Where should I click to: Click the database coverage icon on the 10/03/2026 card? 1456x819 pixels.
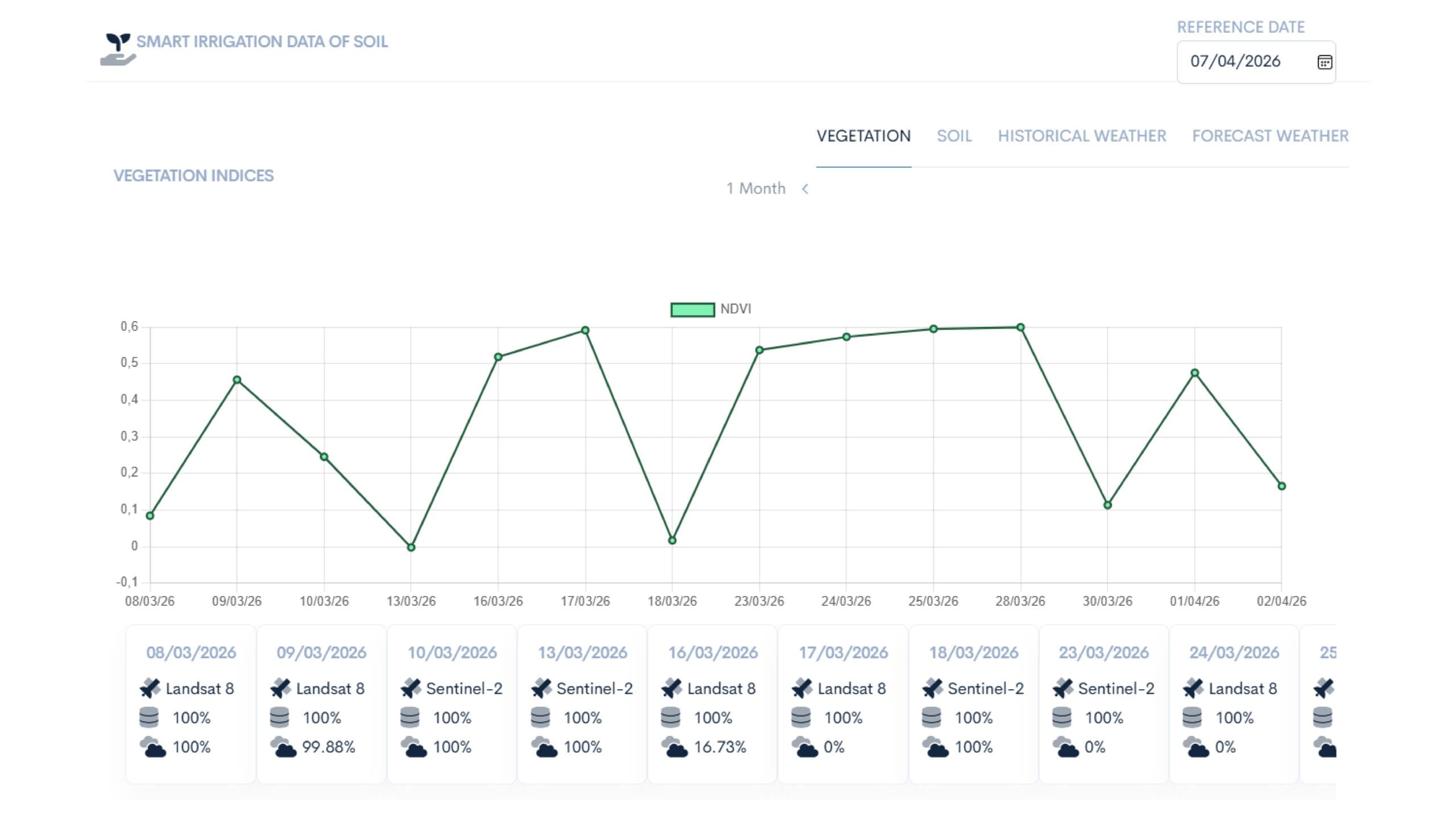click(x=410, y=717)
